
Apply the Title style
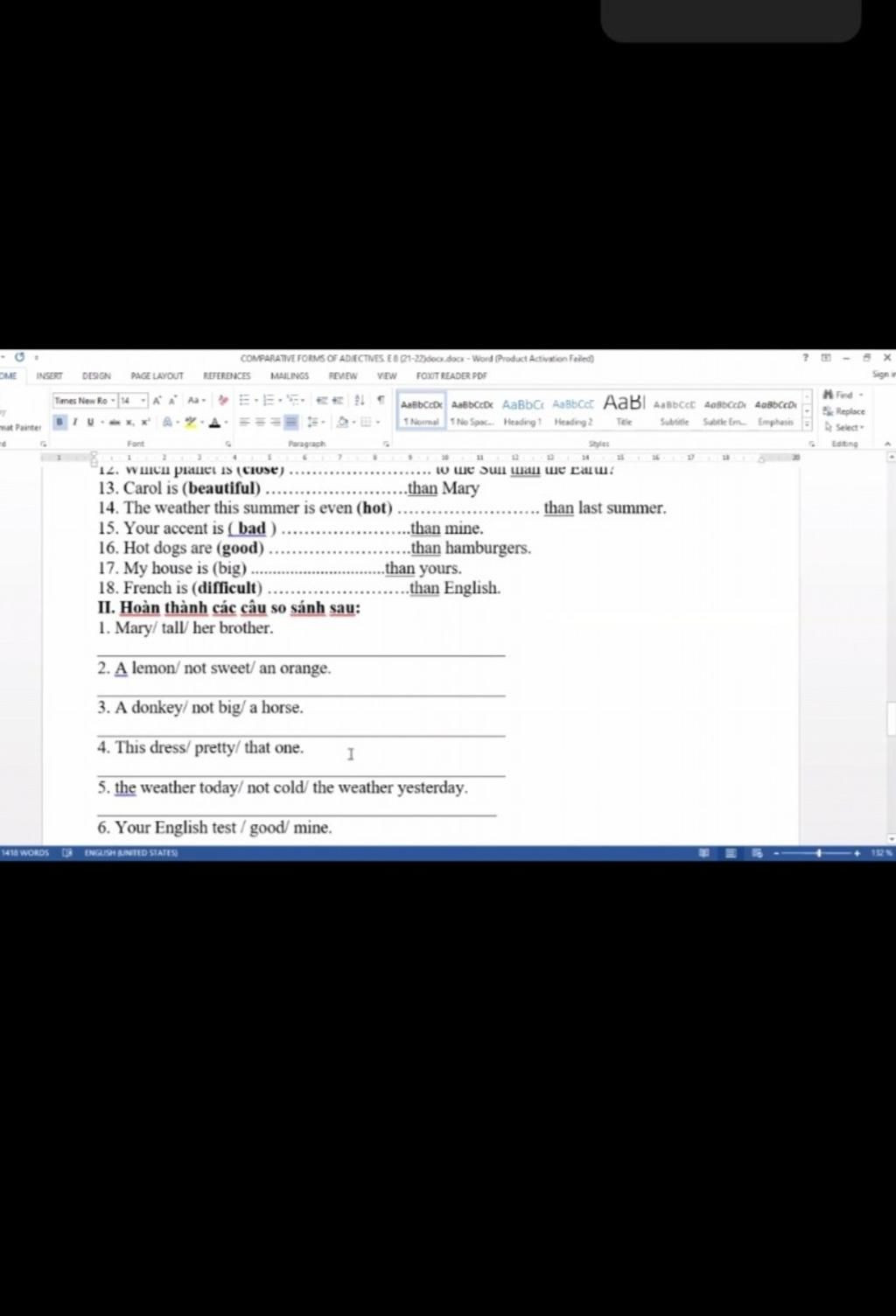[x=624, y=411]
